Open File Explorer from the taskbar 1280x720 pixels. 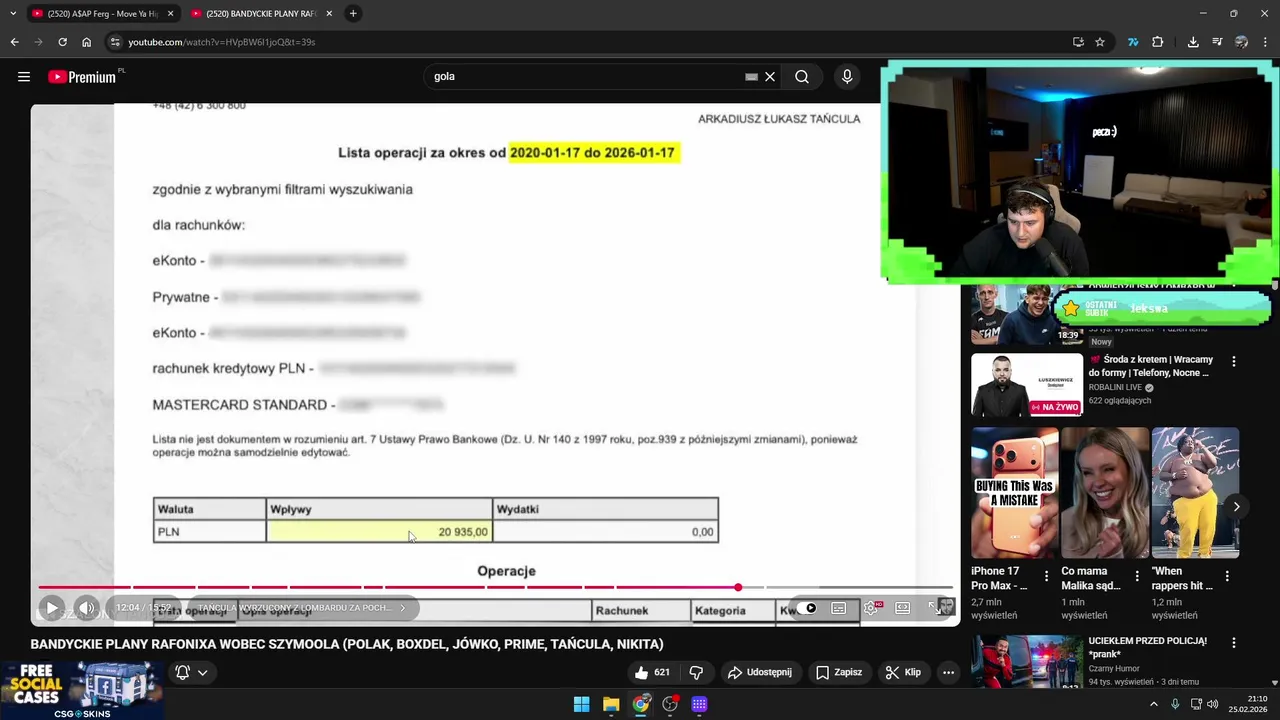(x=611, y=704)
